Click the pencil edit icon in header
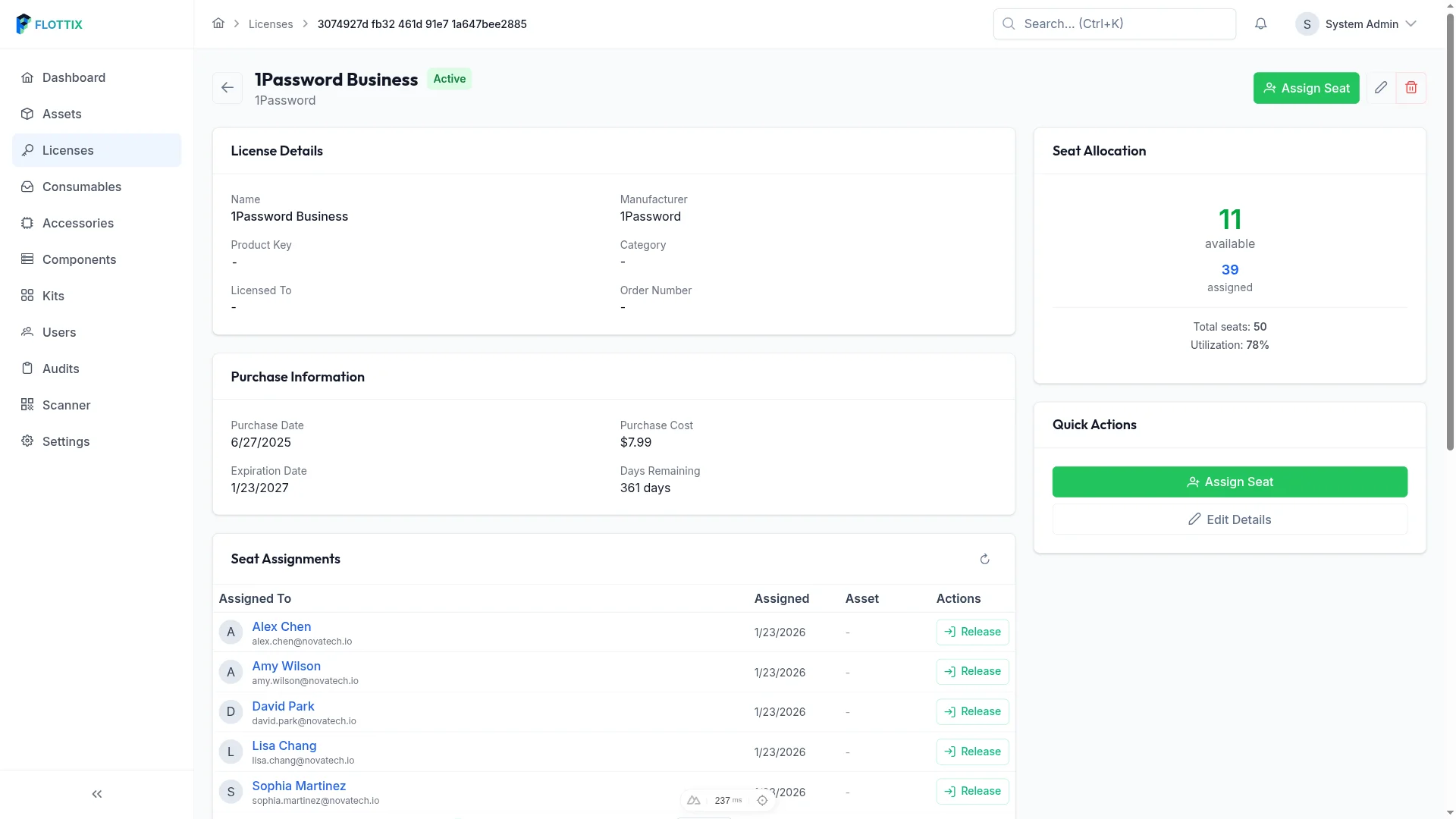The width and height of the screenshot is (1456, 819). [x=1381, y=88]
